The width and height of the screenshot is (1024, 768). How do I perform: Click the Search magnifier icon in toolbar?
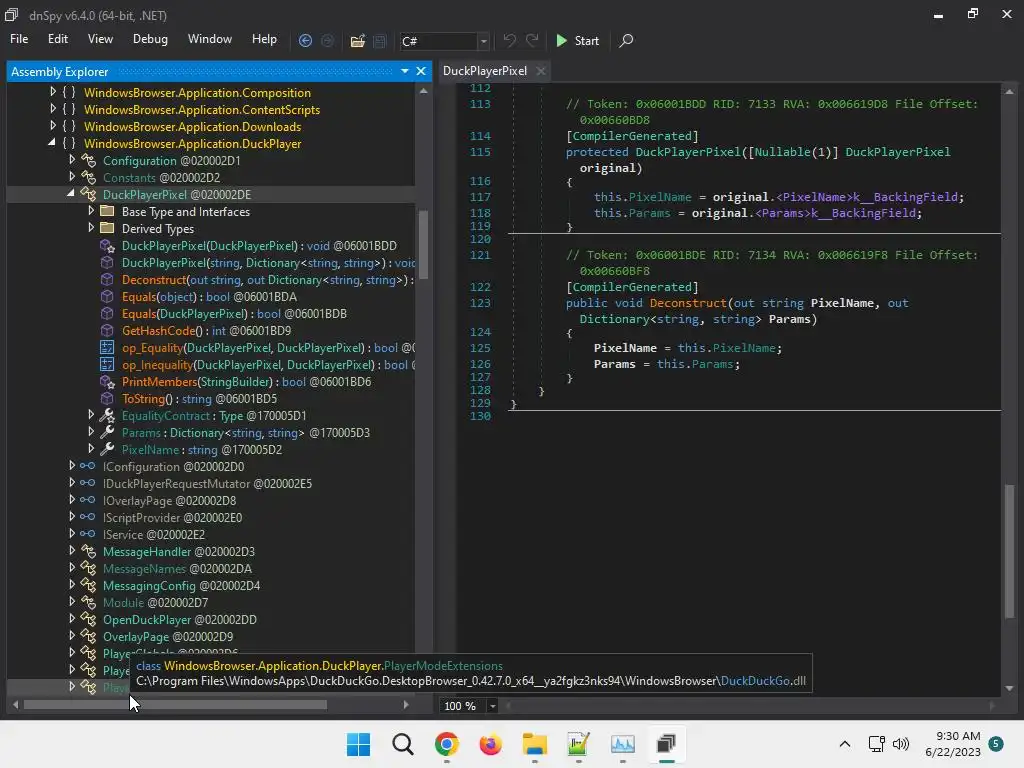coord(626,41)
